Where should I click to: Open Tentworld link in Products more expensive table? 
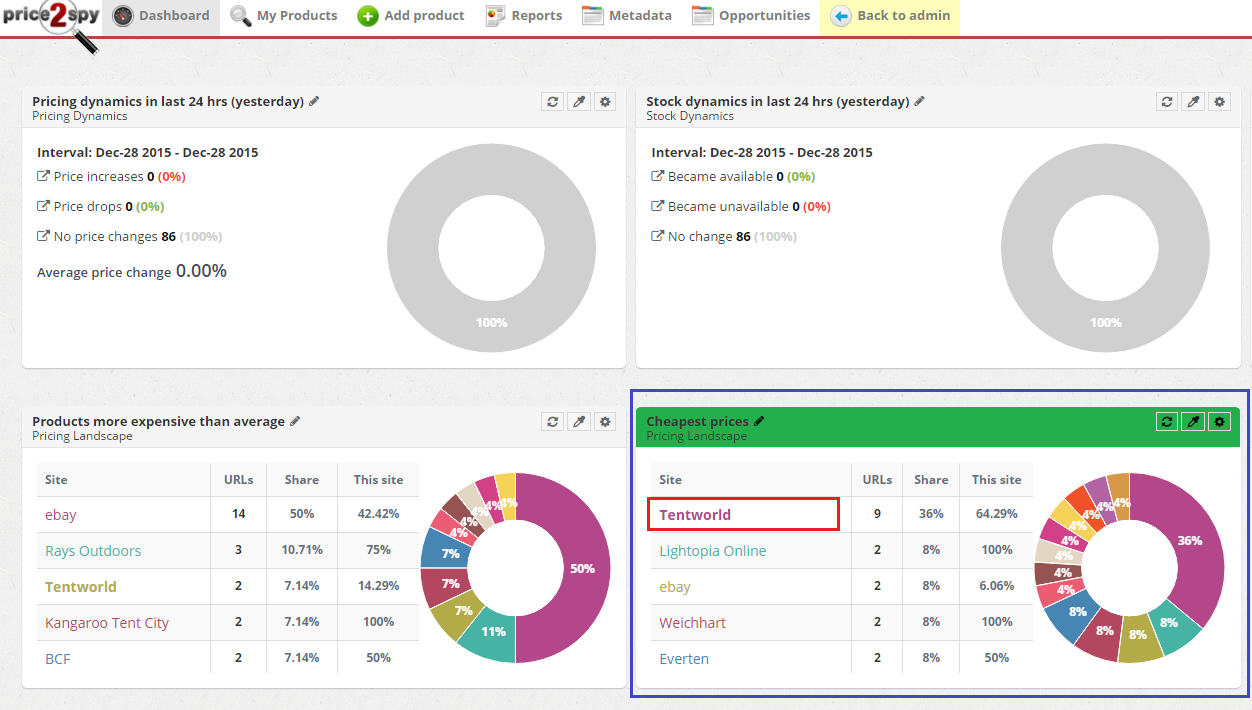point(81,587)
